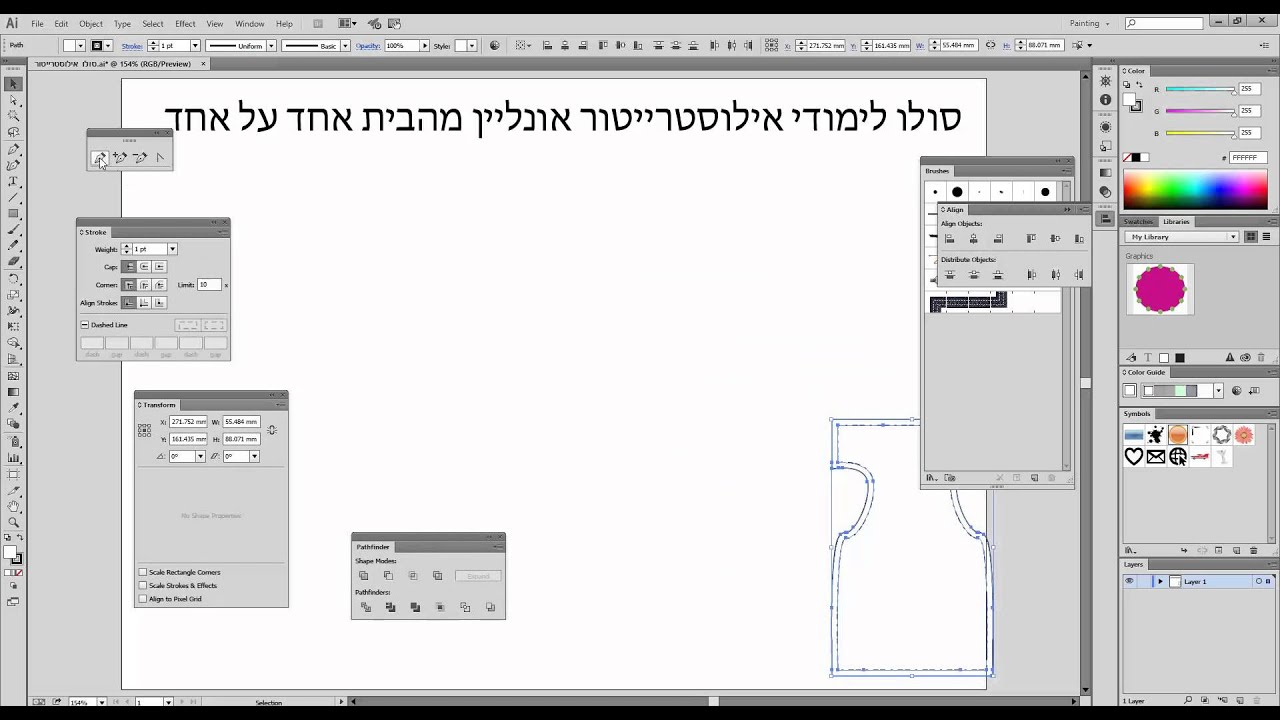The width and height of the screenshot is (1280, 720).
Task: Toggle visibility eye of Layer 1
Action: (1129, 581)
